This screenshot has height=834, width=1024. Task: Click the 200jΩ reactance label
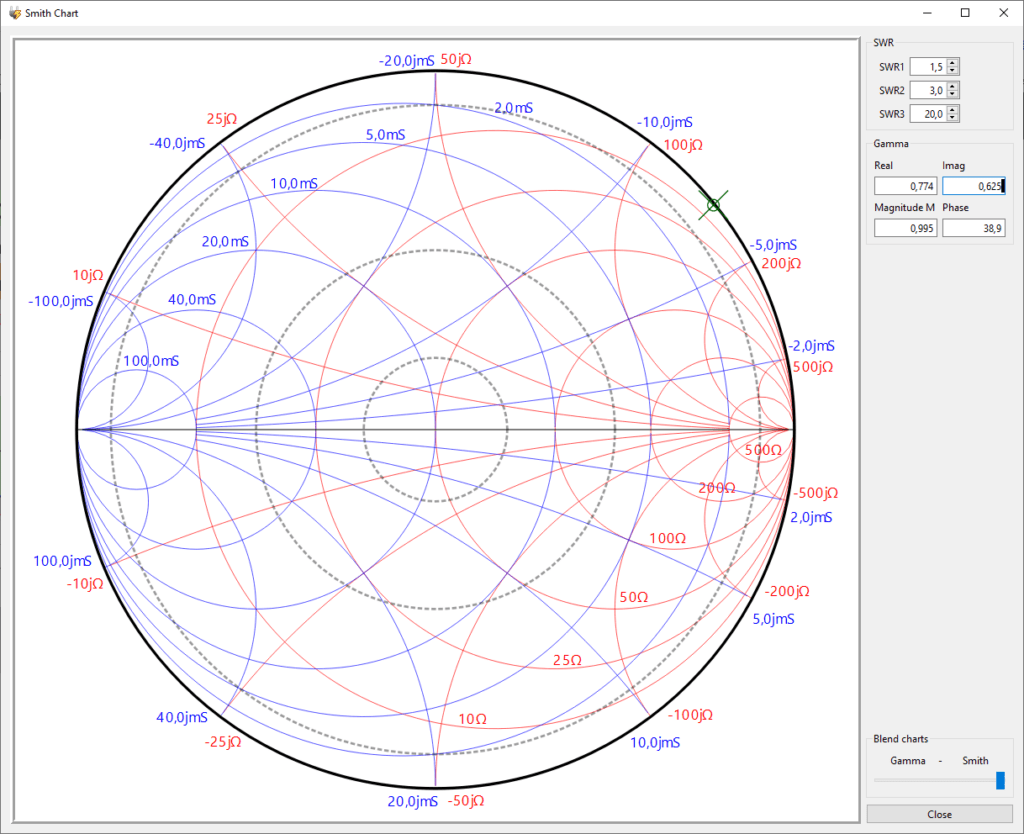781,264
